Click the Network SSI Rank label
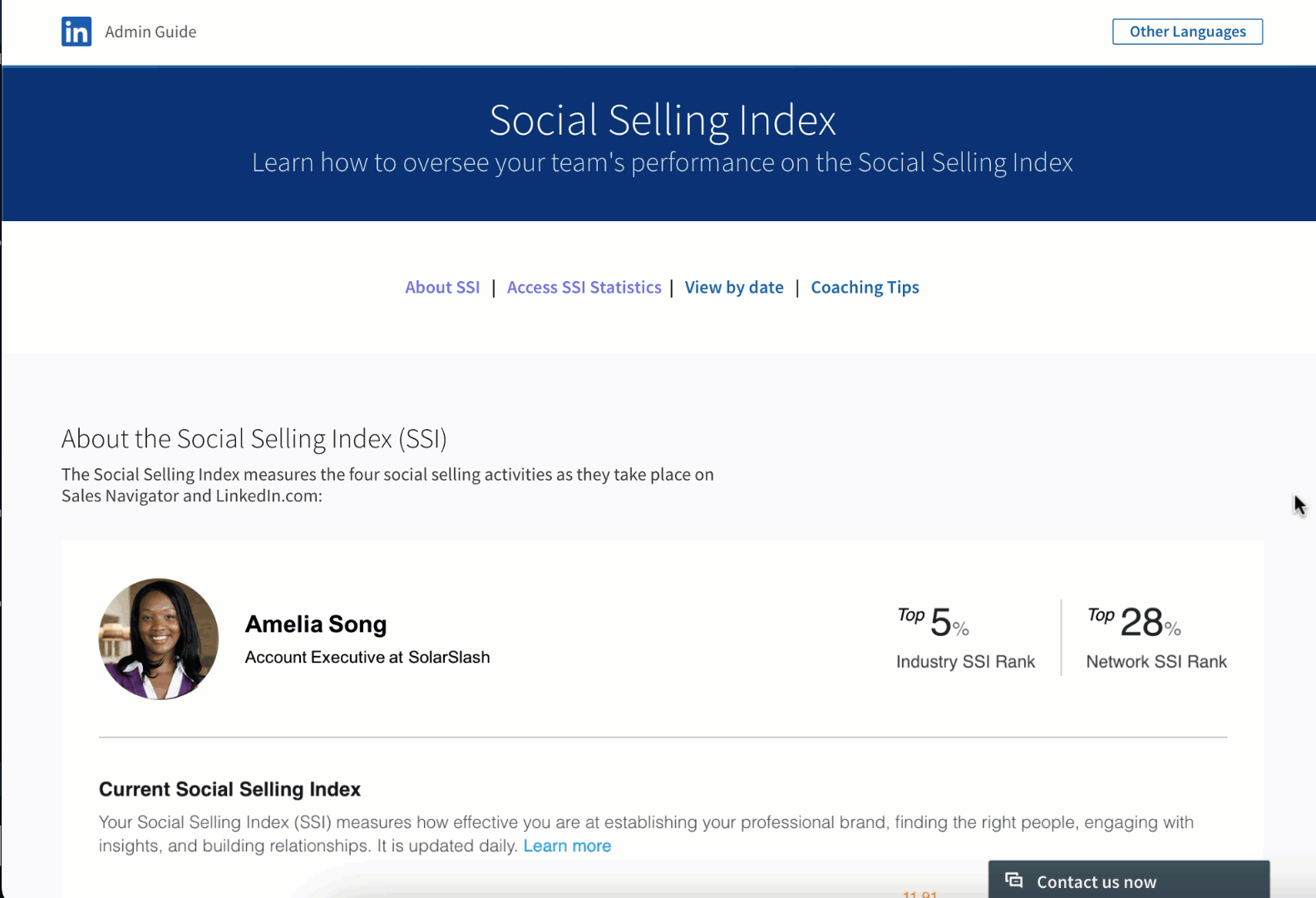Screen dimensions: 1316x898 [x=1156, y=662]
